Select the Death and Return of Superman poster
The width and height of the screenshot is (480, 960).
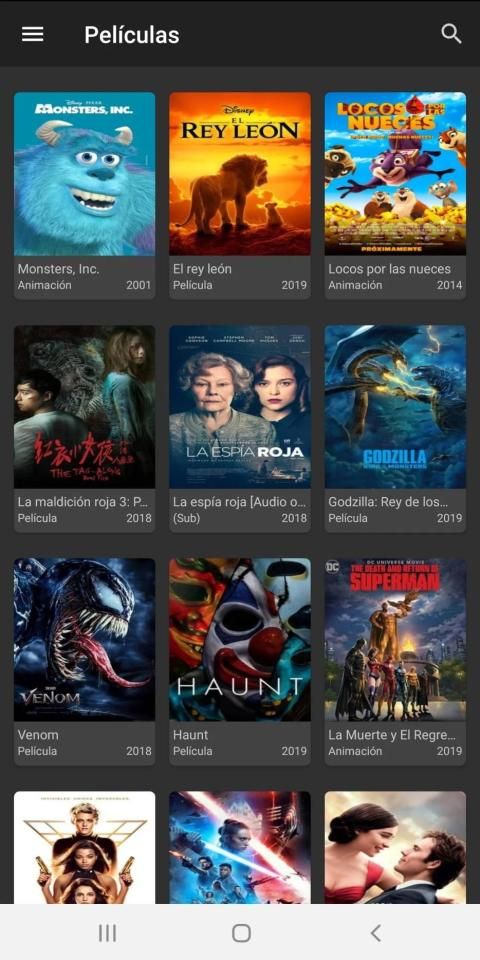[x=396, y=640]
